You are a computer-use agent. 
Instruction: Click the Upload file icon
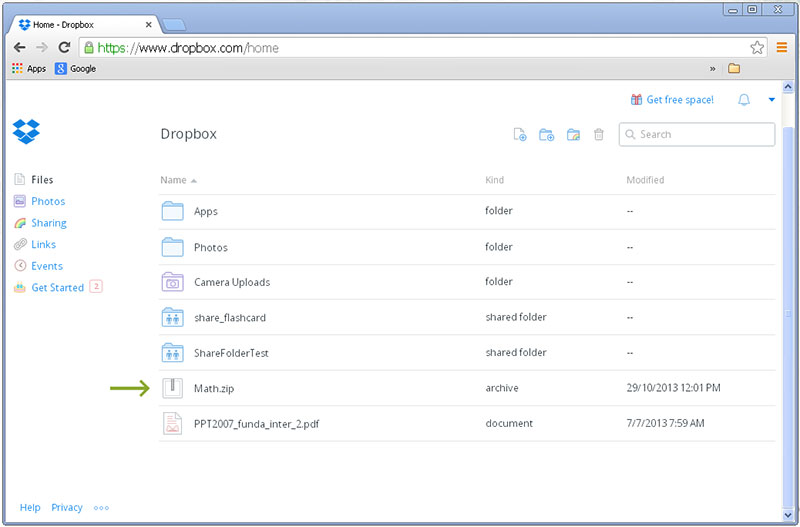coord(519,134)
